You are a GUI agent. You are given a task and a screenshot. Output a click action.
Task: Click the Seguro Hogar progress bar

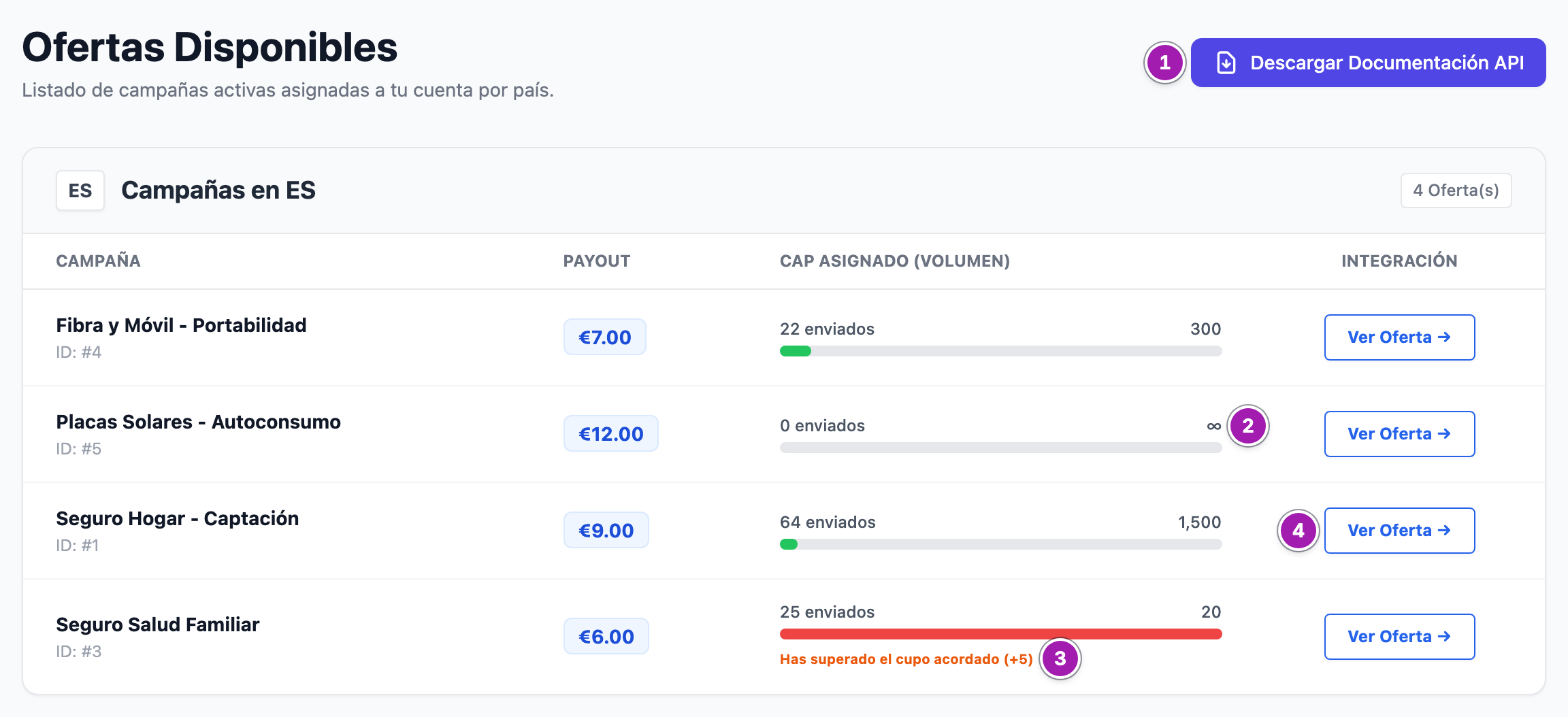click(x=1000, y=544)
